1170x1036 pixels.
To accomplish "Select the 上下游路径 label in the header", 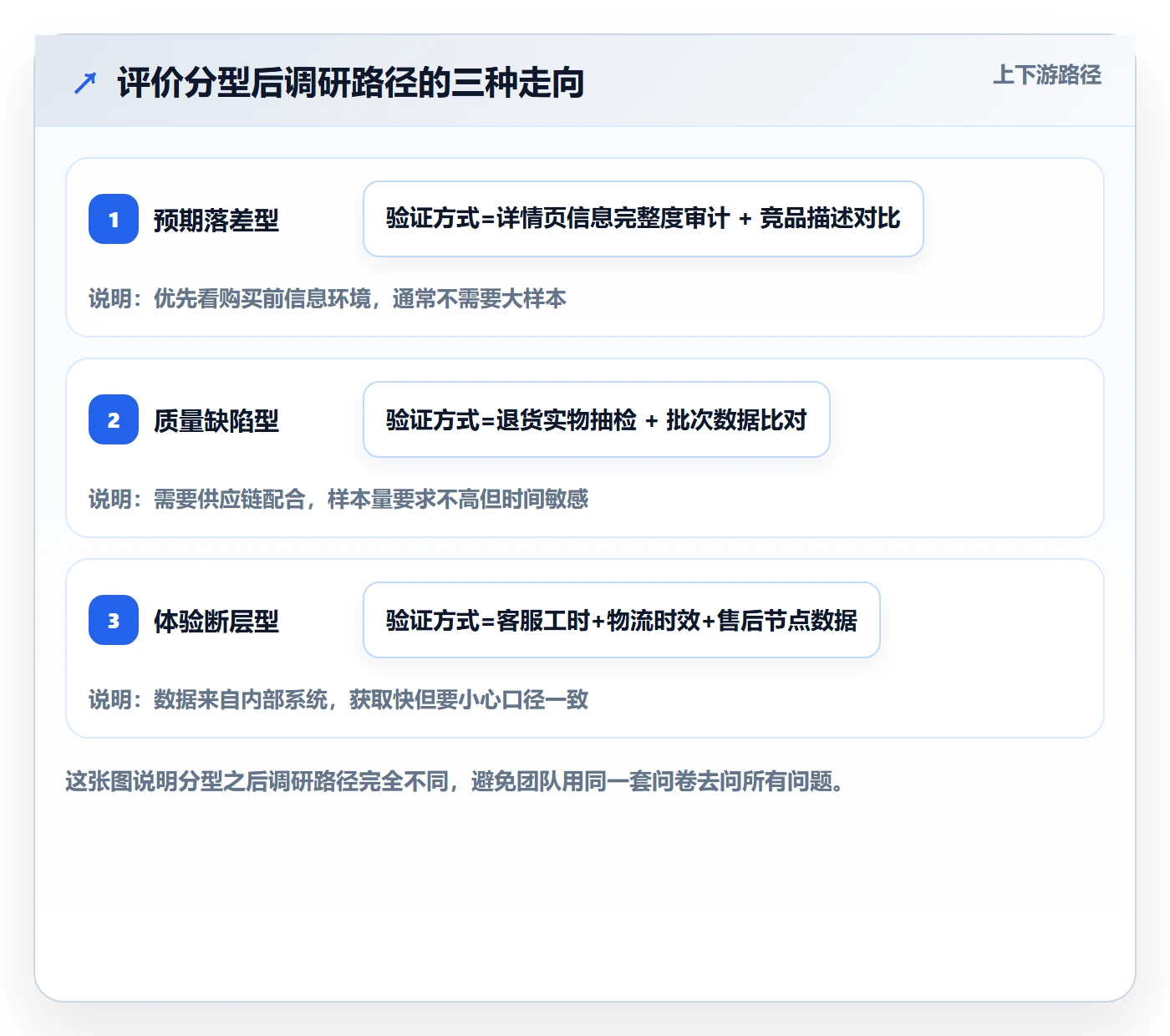I will click(1047, 75).
